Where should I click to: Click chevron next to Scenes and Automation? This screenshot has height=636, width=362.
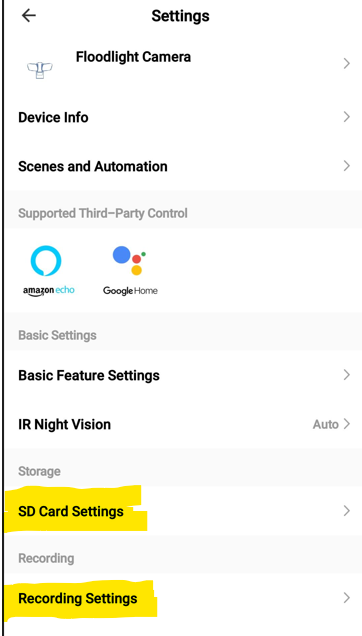pos(346,166)
